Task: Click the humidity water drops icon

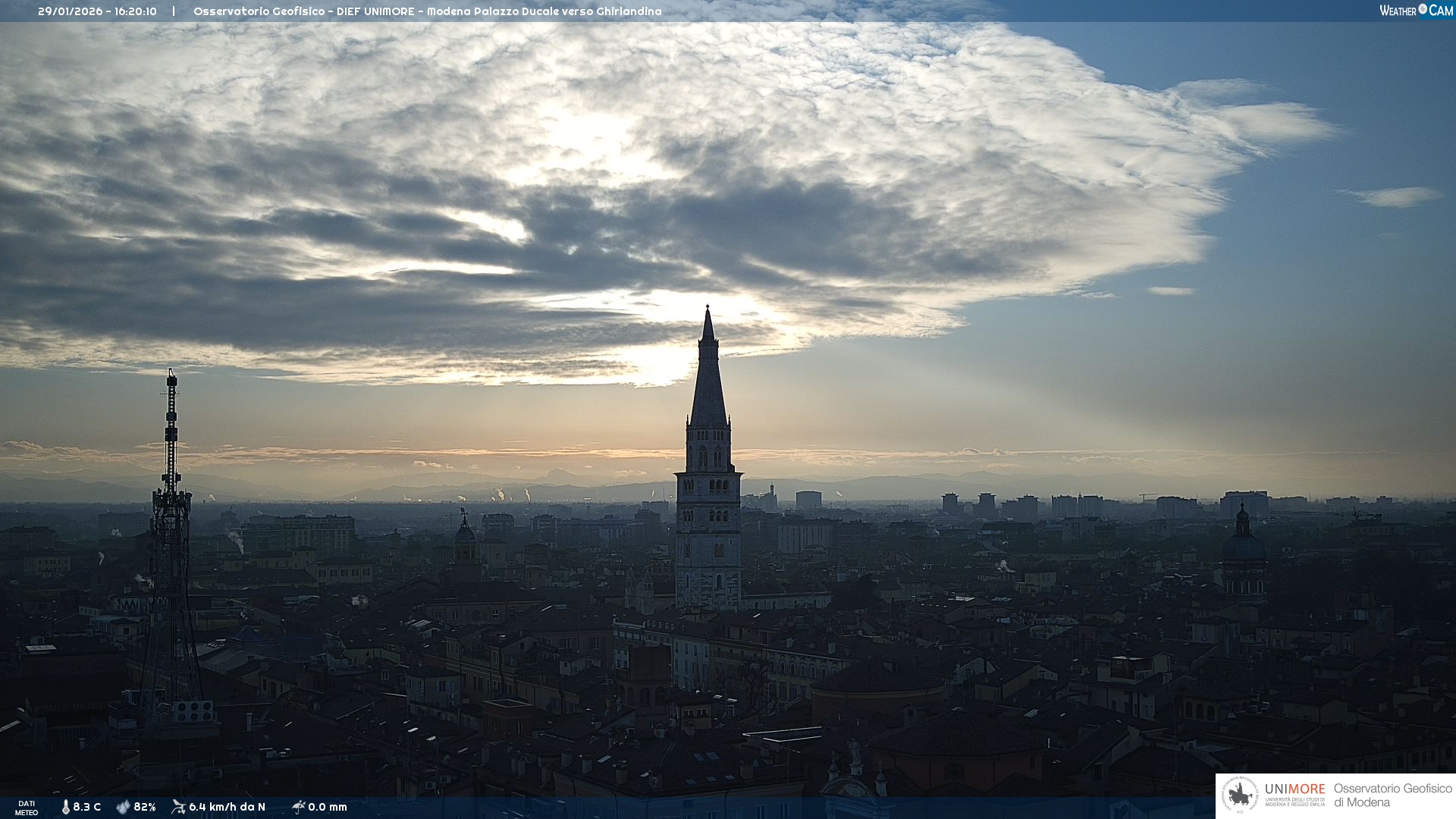Action: point(123,807)
